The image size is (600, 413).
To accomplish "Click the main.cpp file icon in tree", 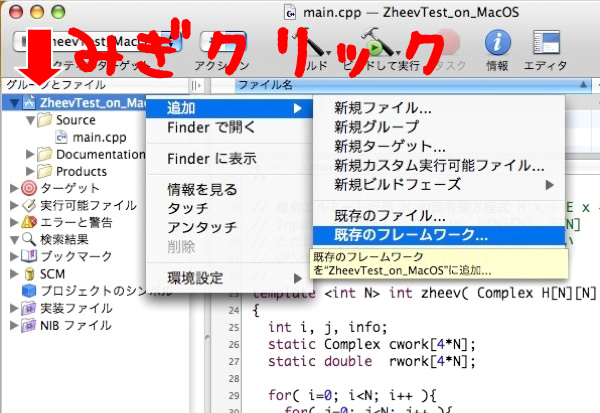I will [x=61, y=137].
